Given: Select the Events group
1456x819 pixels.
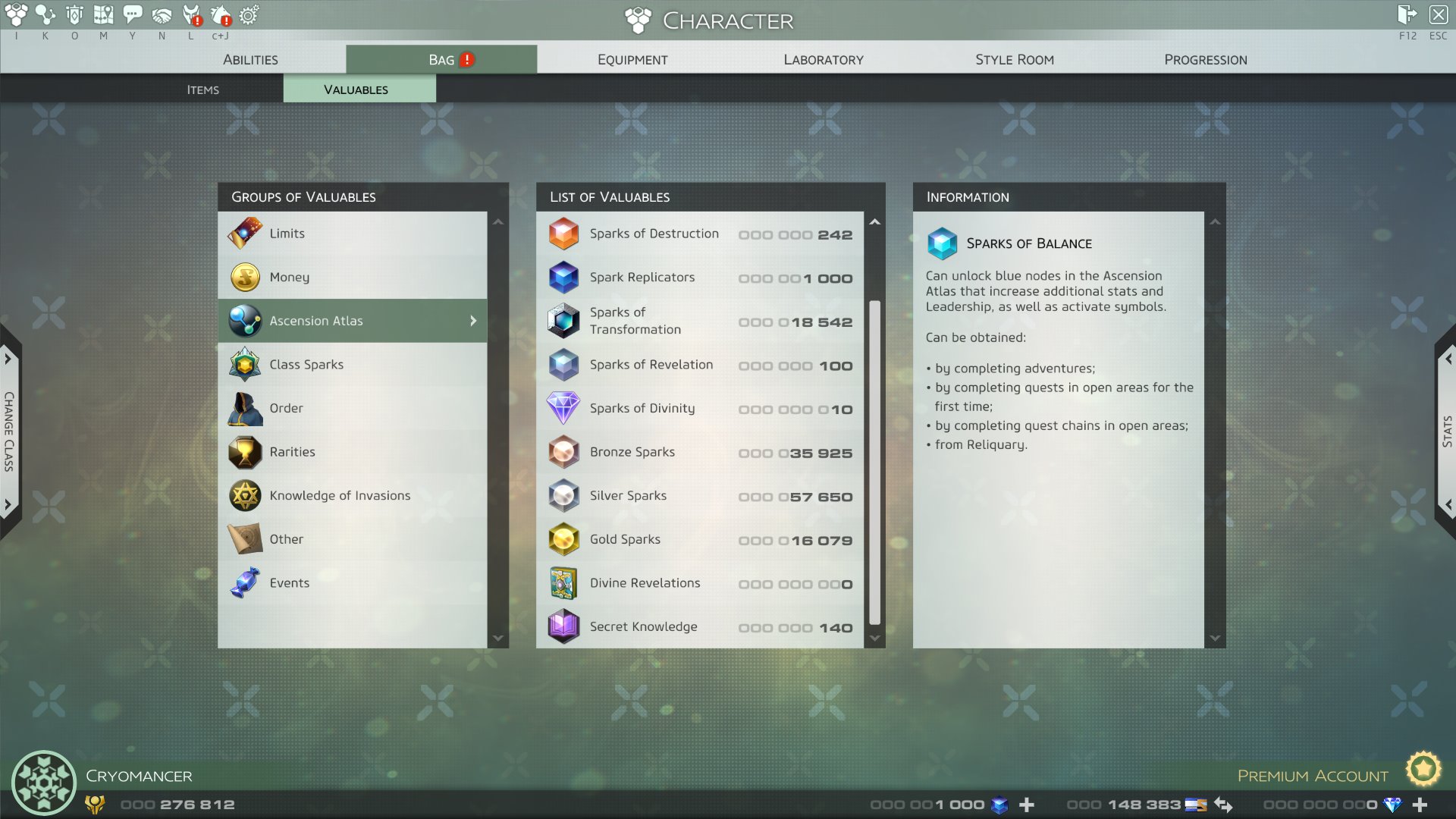Looking at the screenshot, I should (x=353, y=582).
